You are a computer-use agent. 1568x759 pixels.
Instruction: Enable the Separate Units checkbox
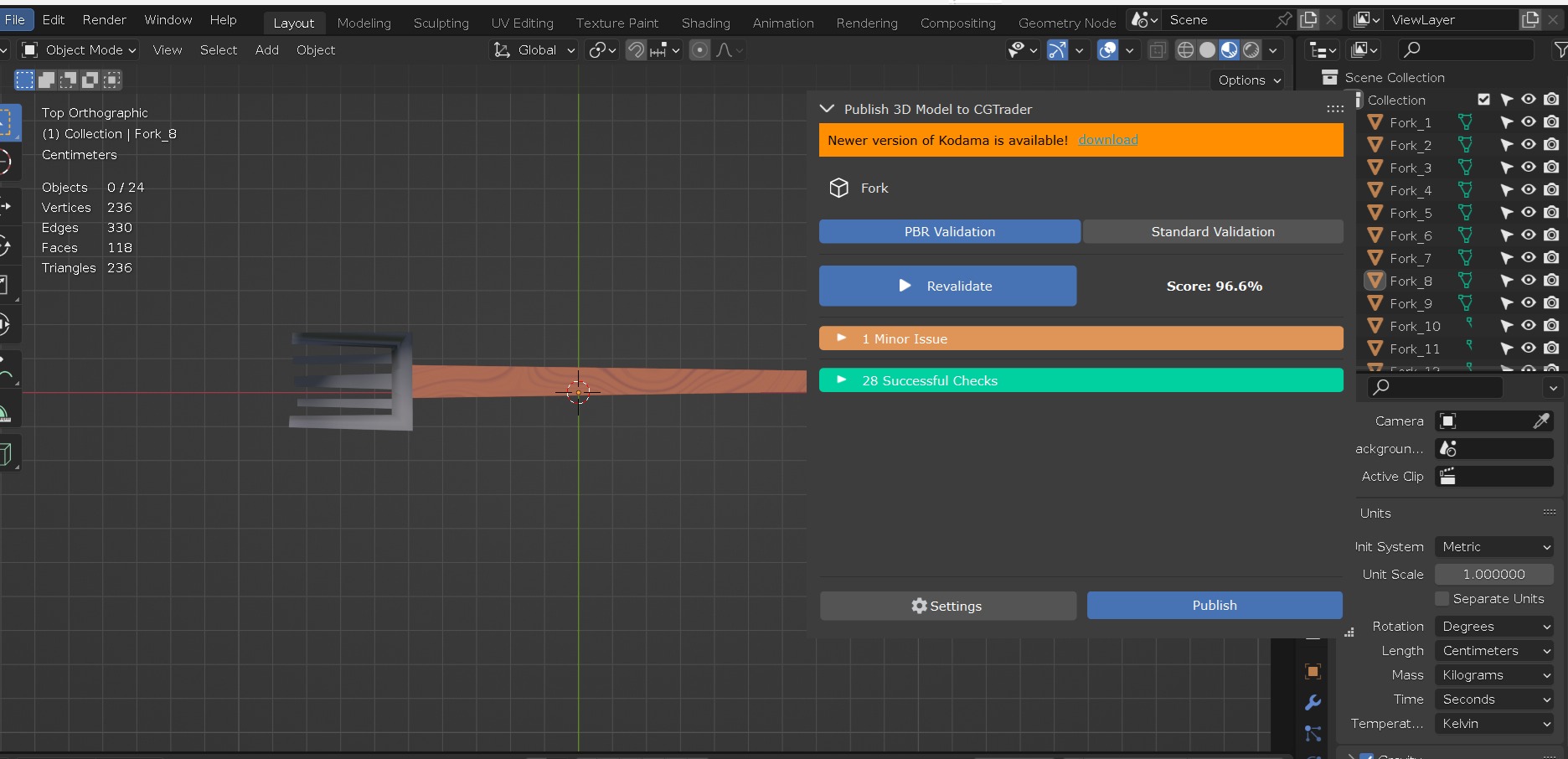[1442, 598]
